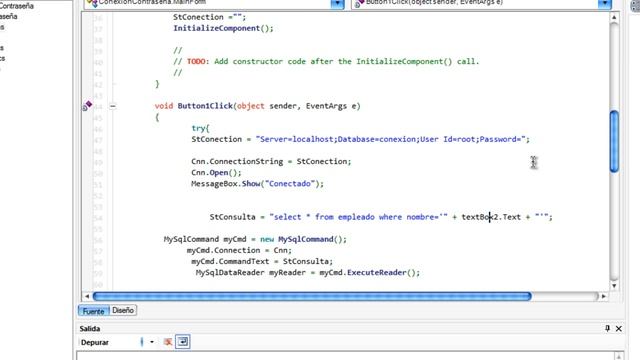Switch to the Diseño tab

[x=123, y=310]
